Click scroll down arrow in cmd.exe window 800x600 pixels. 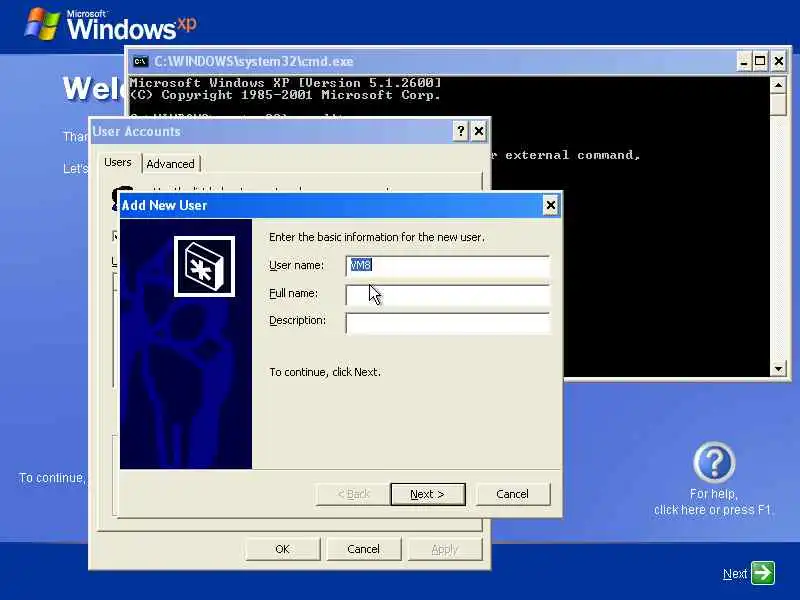pos(778,368)
